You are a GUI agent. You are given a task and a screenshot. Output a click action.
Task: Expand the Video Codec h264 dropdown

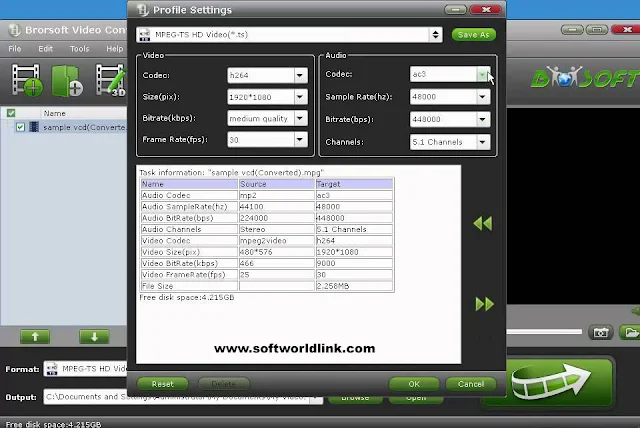[300, 75]
